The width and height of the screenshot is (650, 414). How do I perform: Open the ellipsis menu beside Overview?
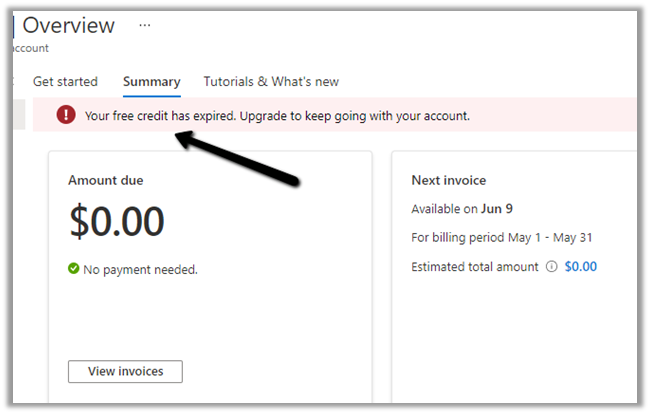(145, 25)
